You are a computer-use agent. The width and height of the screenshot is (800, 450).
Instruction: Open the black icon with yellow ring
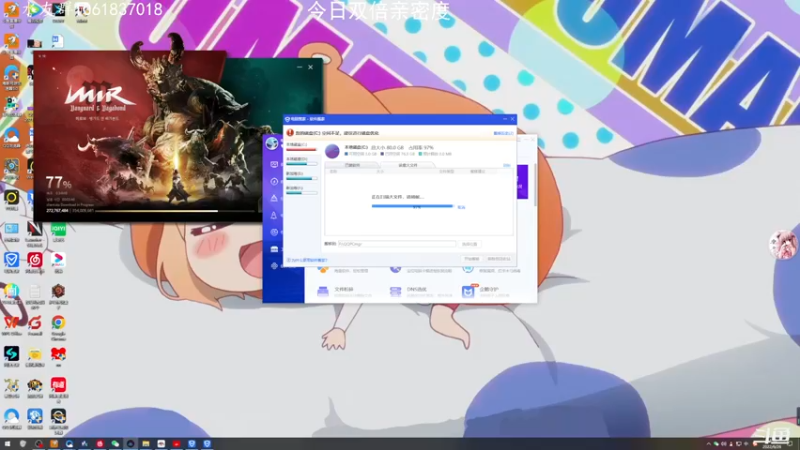tap(11, 197)
